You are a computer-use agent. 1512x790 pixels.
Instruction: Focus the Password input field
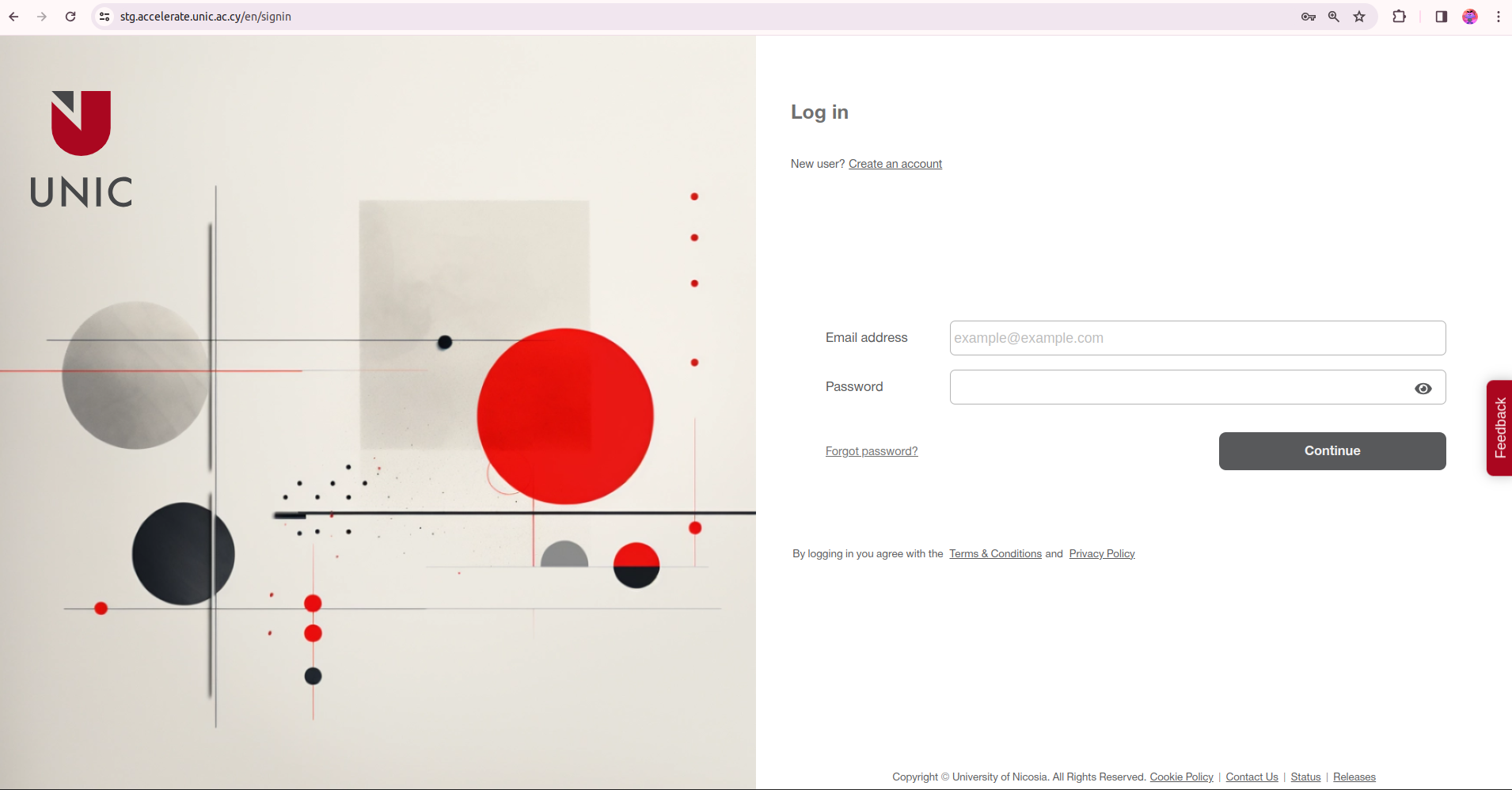(1198, 387)
